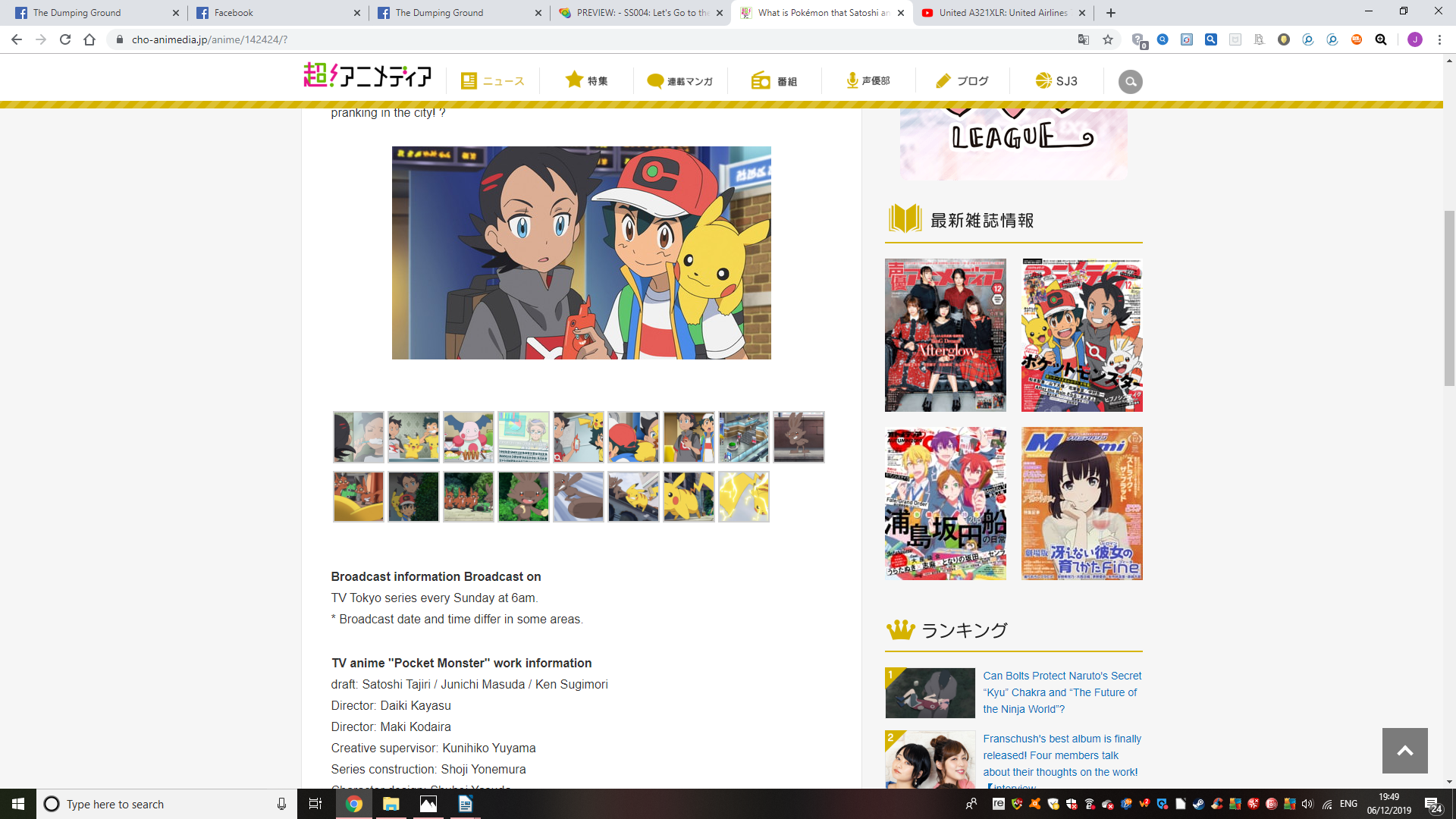
Task: Open Task View on the taskbar
Action: pyautogui.click(x=315, y=804)
